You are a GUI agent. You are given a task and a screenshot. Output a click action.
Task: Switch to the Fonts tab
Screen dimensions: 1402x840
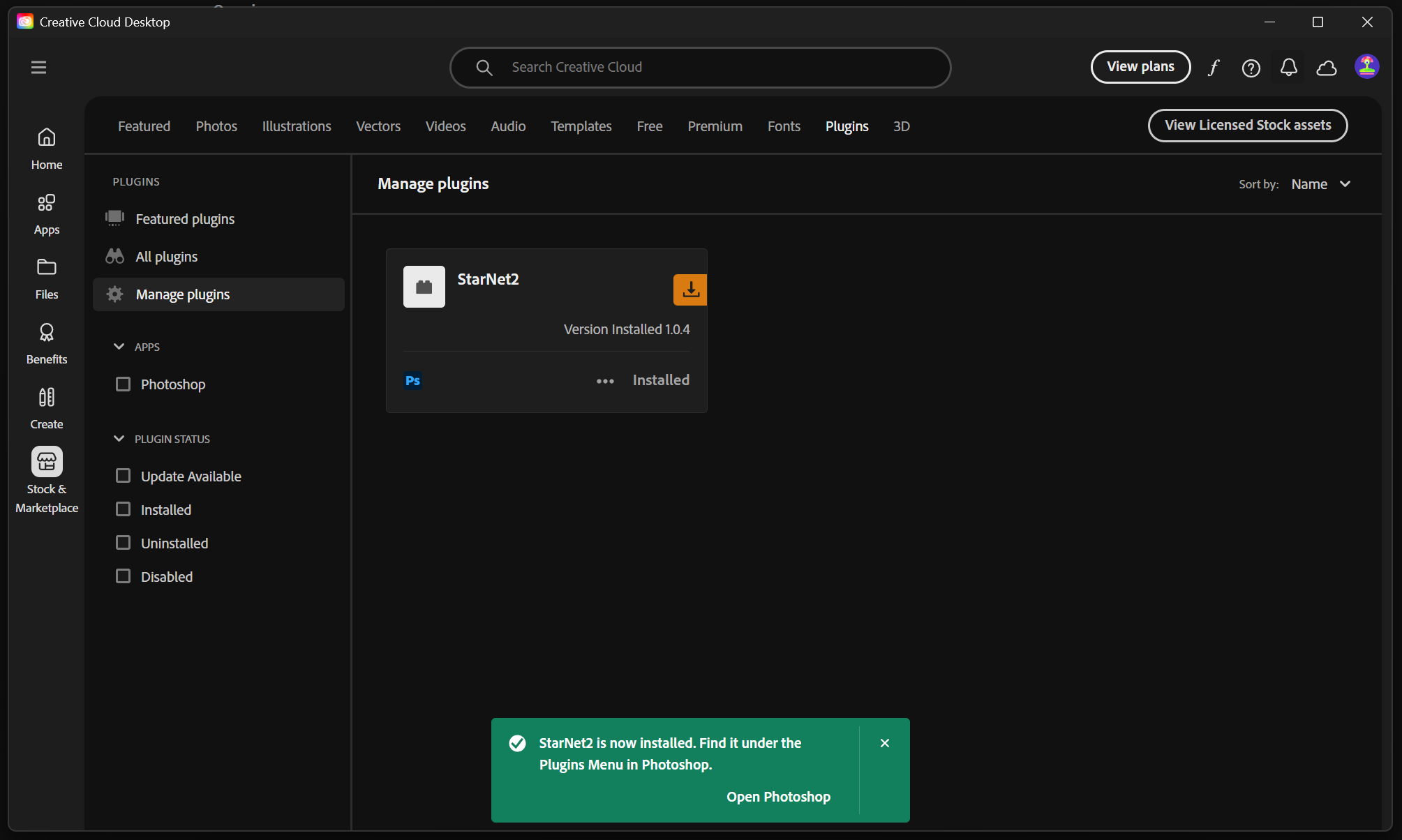tap(784, 126)
